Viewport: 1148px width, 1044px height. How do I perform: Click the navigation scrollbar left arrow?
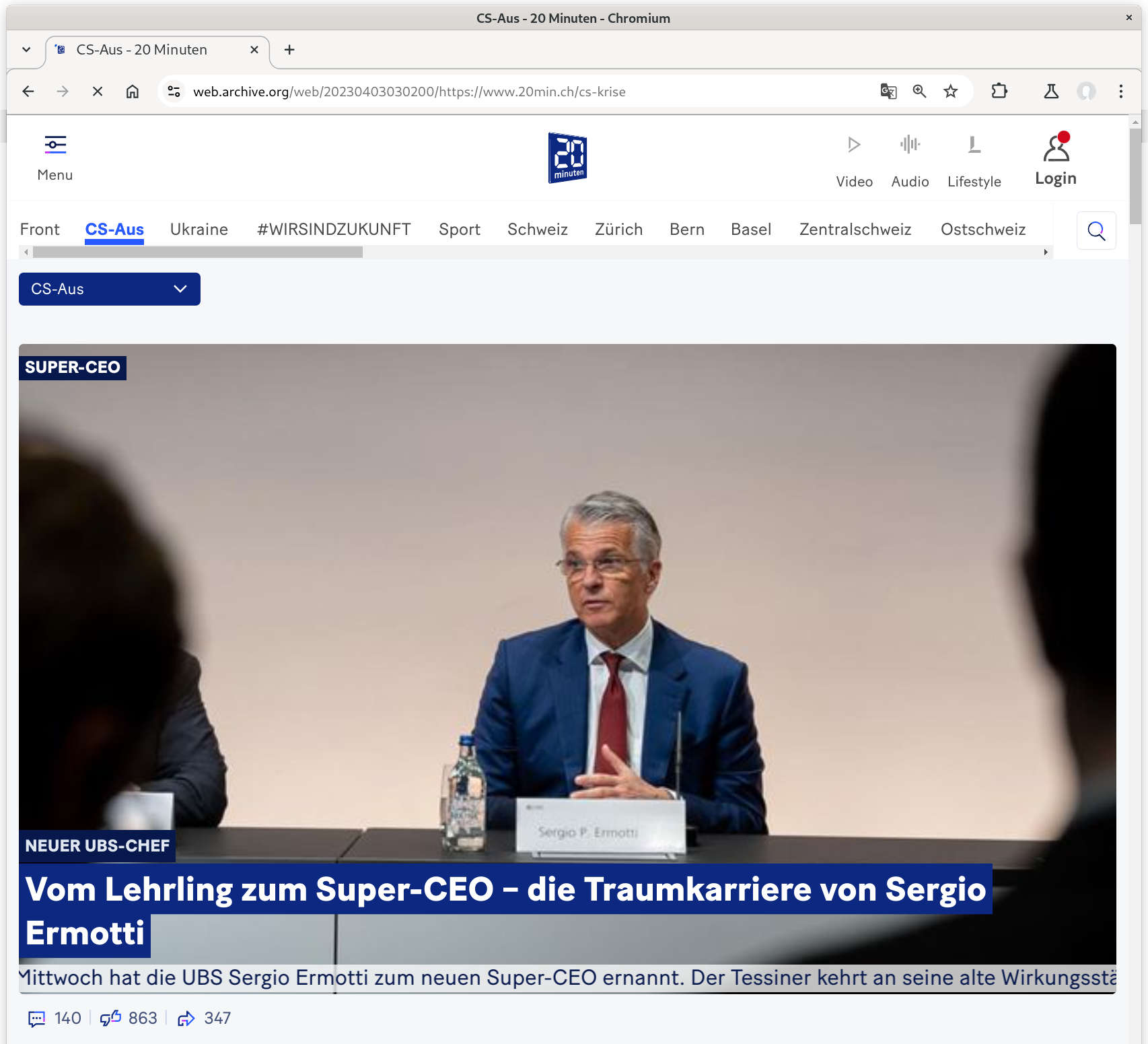(26, 252)
